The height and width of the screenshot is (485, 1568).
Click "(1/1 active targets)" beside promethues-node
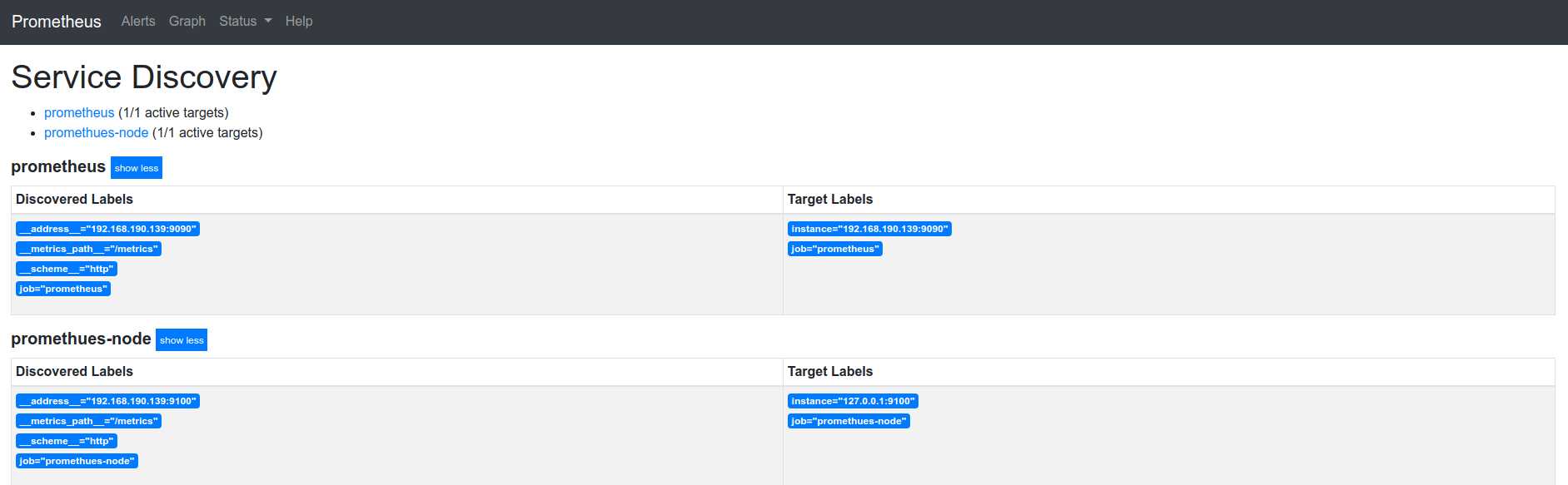207,132
